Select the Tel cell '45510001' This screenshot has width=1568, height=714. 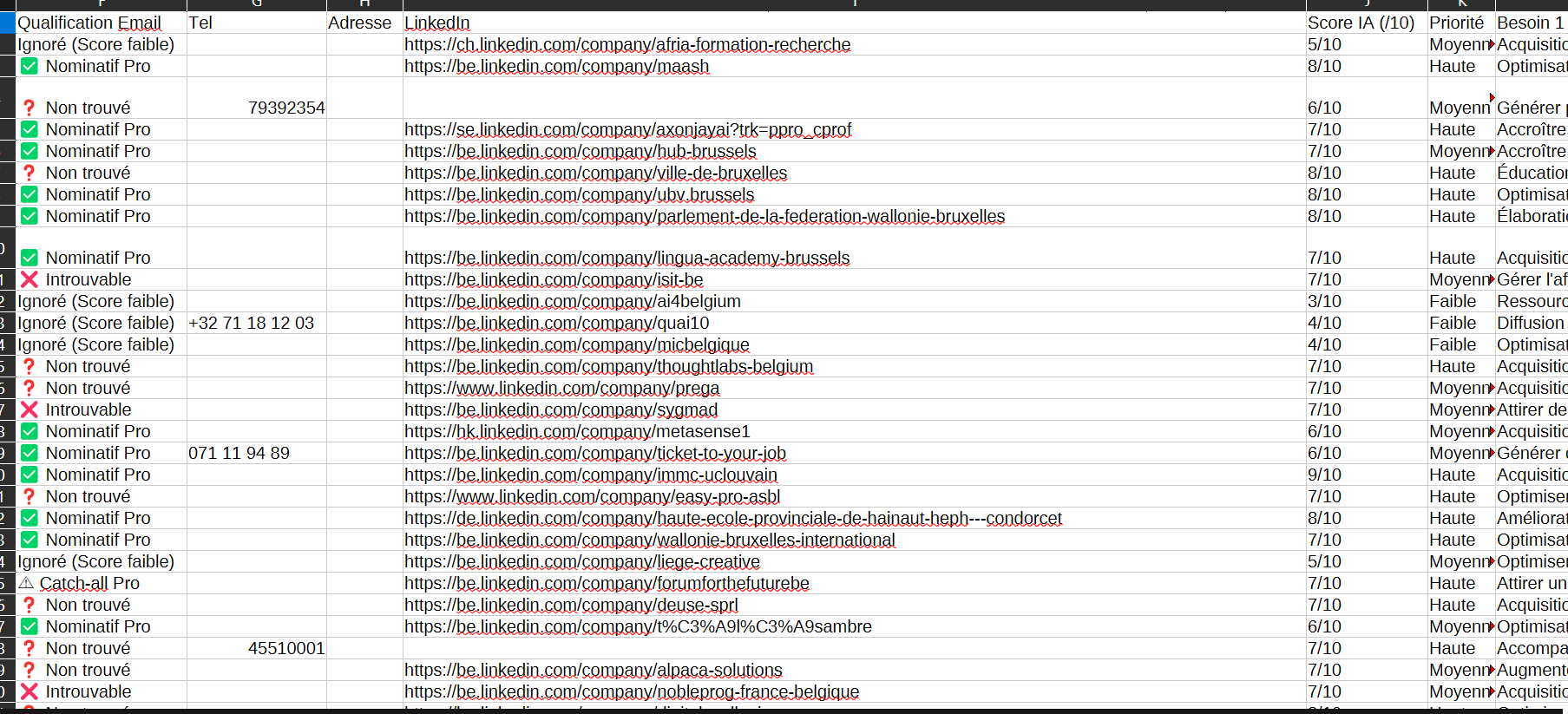[x=256, y=648]
